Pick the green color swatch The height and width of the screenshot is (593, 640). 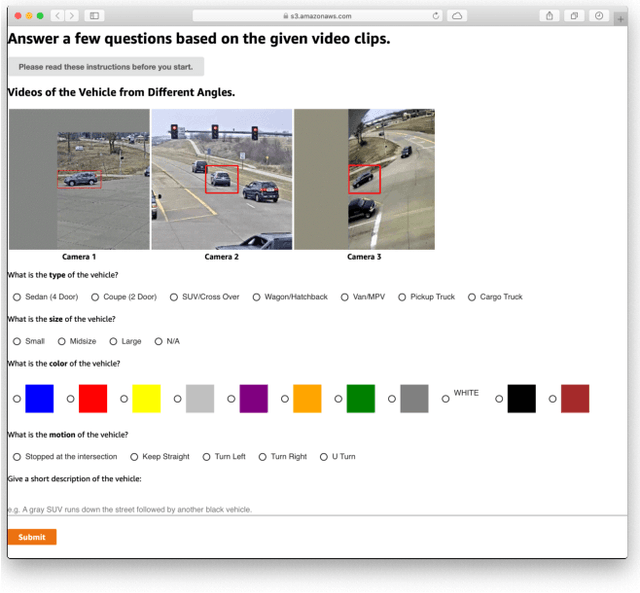coord(361,398)
